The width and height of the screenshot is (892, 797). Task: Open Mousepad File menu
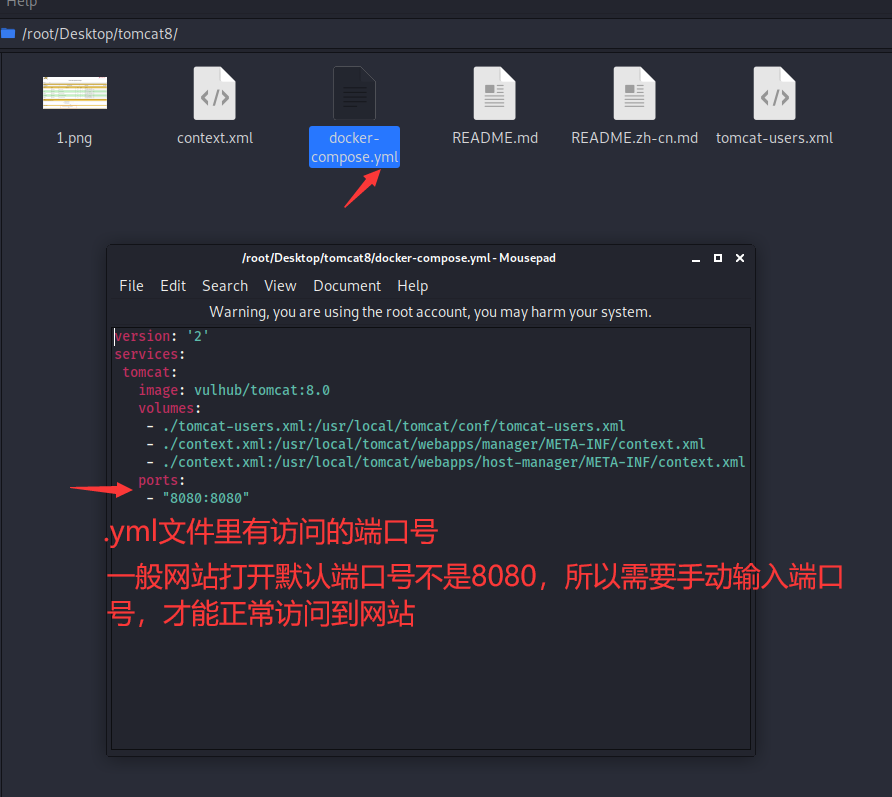(131, 286)
